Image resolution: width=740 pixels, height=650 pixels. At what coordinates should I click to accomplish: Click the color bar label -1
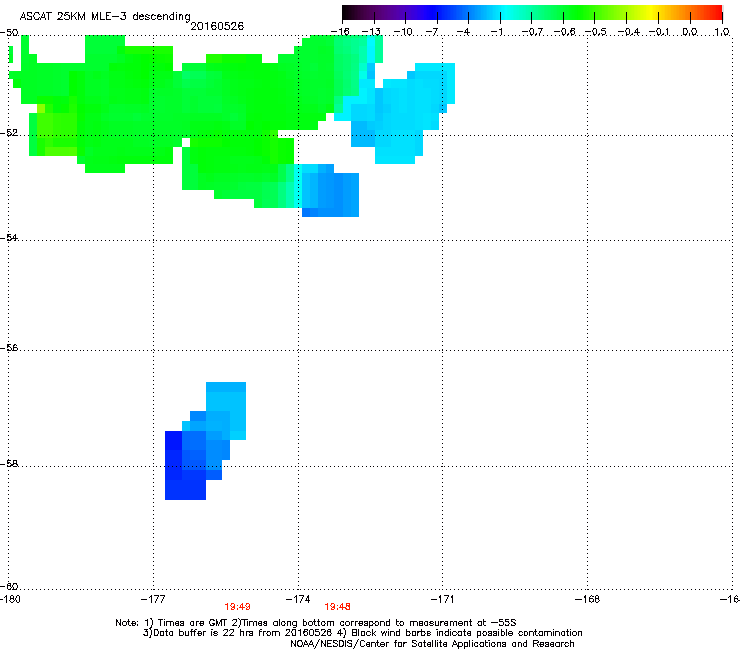coord(496,32)
